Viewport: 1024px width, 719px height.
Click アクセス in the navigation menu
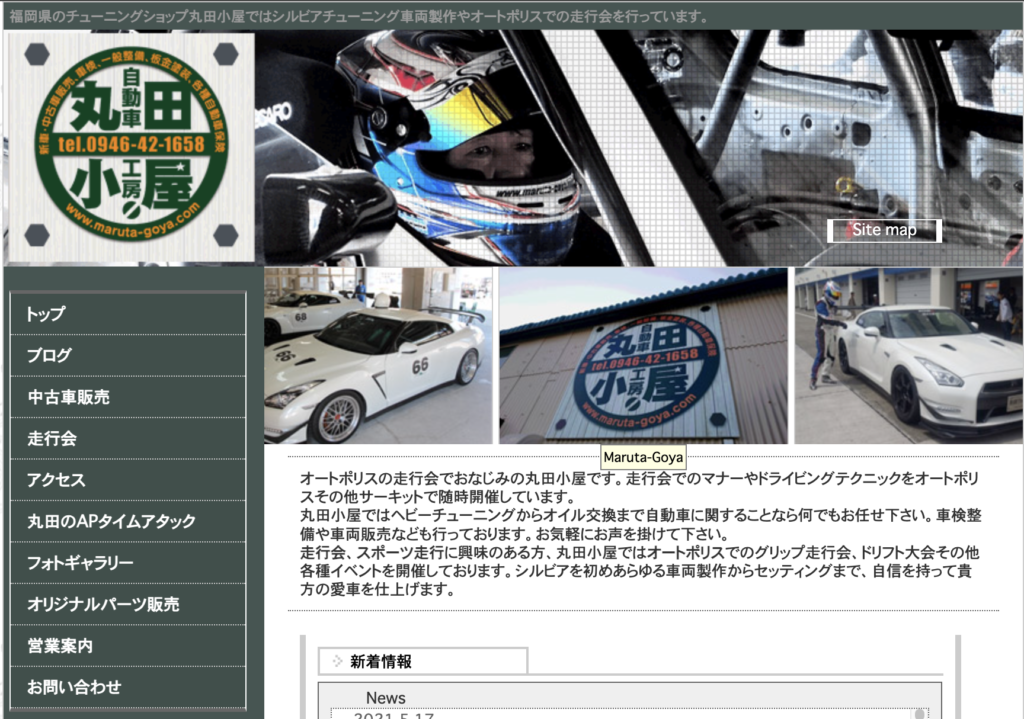pyautogui.click(x=127, y=480)
